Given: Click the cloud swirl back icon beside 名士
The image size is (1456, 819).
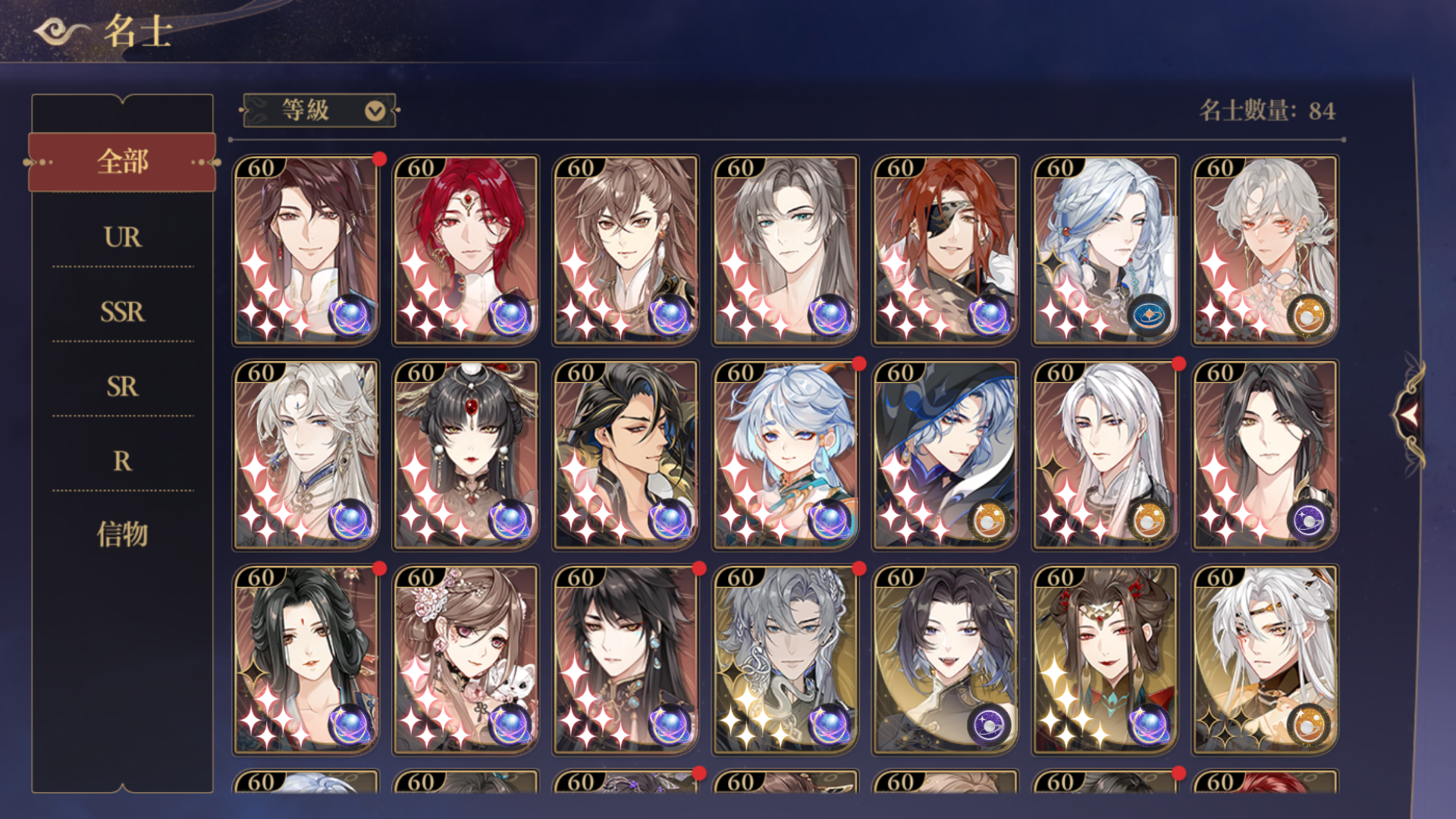Looking at the screenshot, I should click(x=61, y=32).
